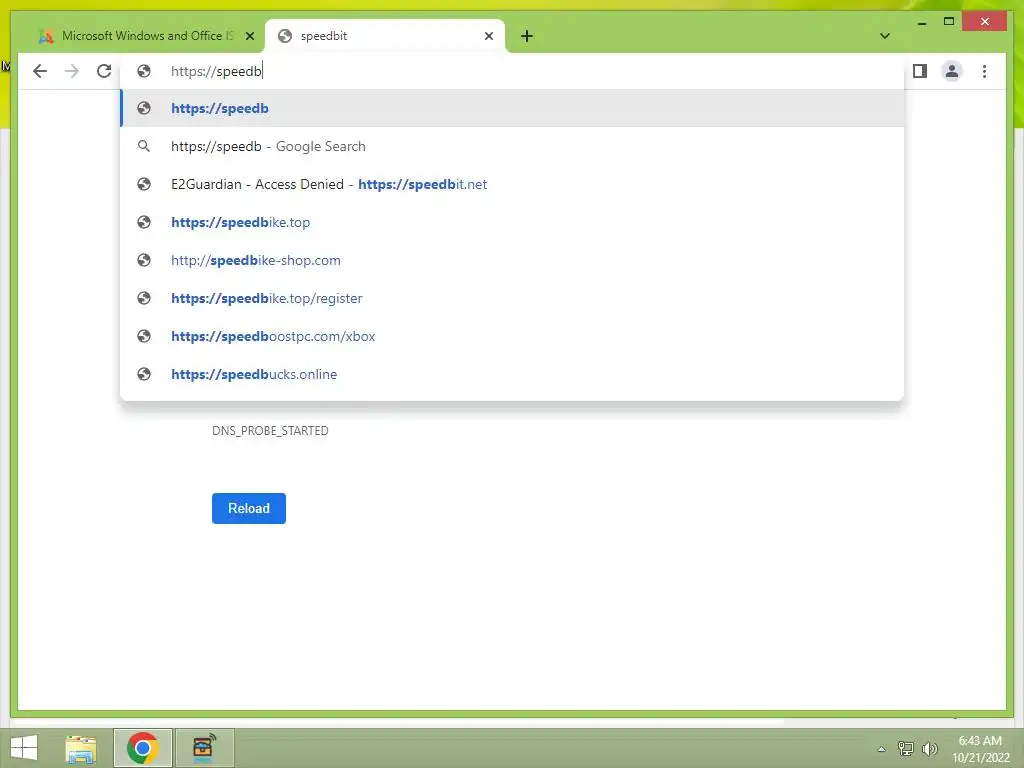Close the speedbit tab
The height and width of the screenshot is (768, 1024).
coord(488,36)
